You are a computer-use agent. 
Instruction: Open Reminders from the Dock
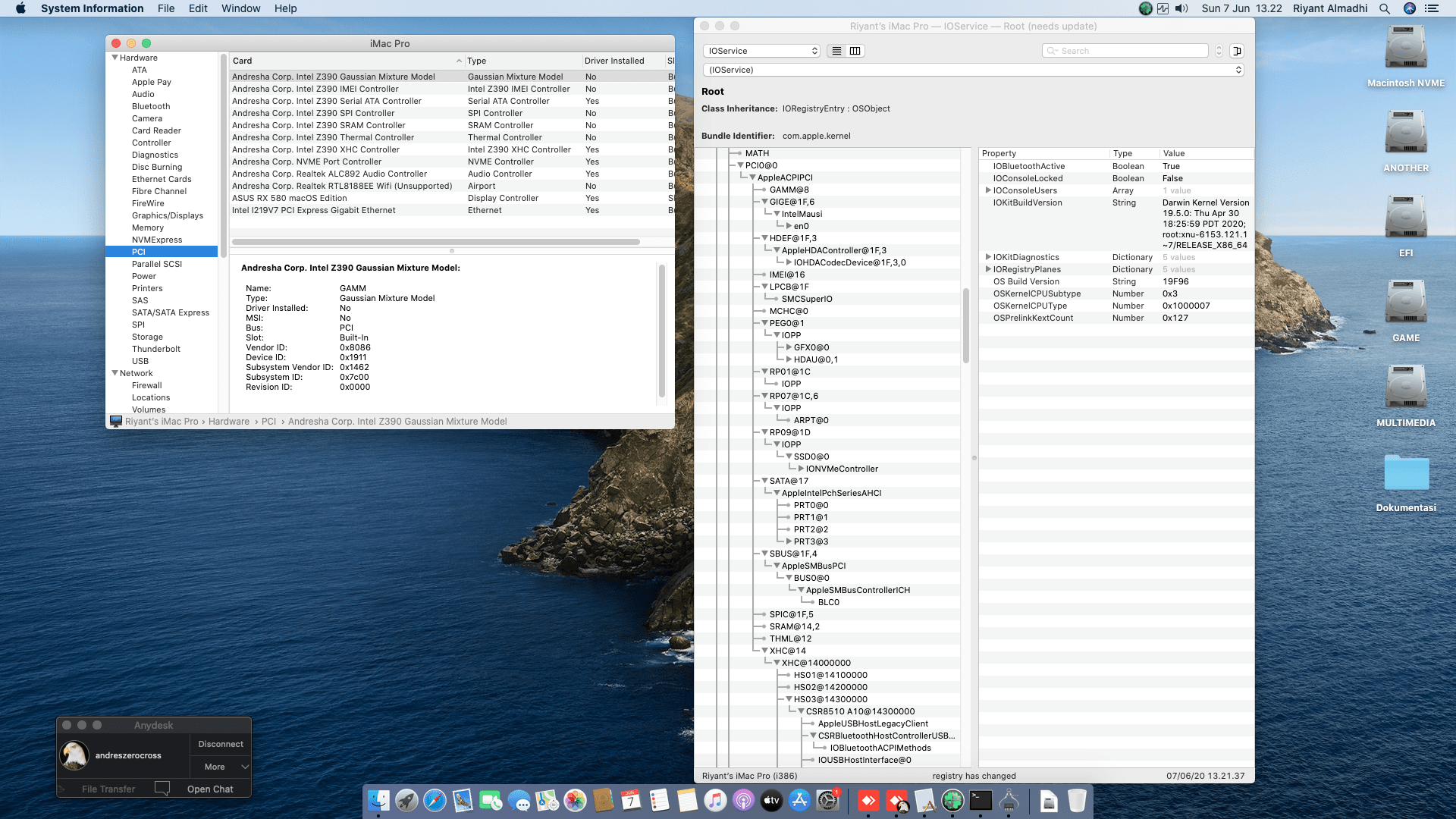(659, 800)
